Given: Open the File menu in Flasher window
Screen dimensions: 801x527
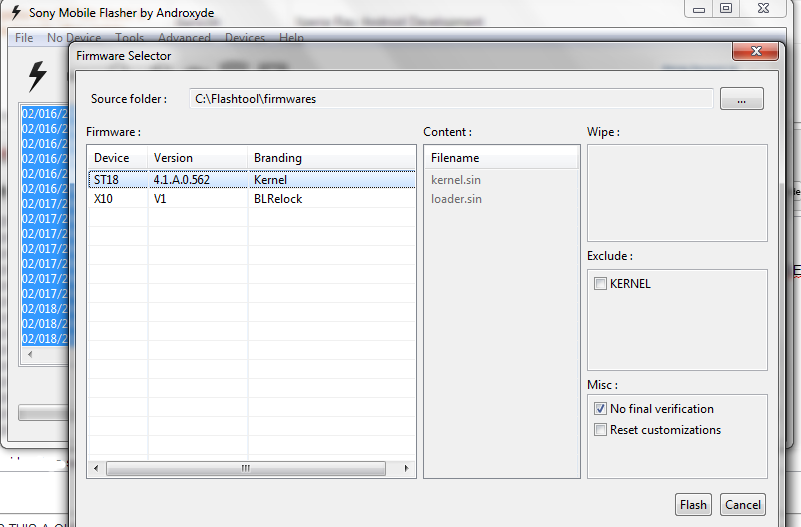Looking at the screenshot, I should click(24, 38).
